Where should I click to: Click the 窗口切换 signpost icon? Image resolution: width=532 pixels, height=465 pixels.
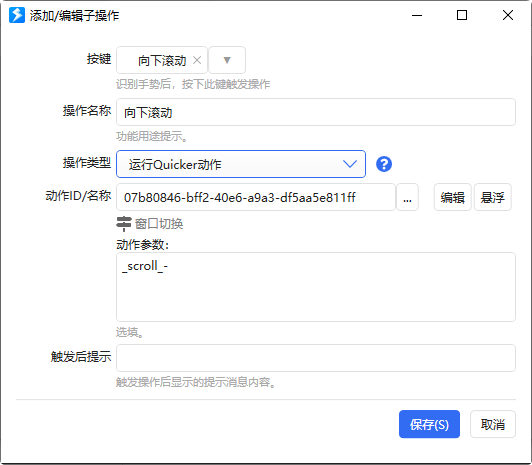coord(124,224)
